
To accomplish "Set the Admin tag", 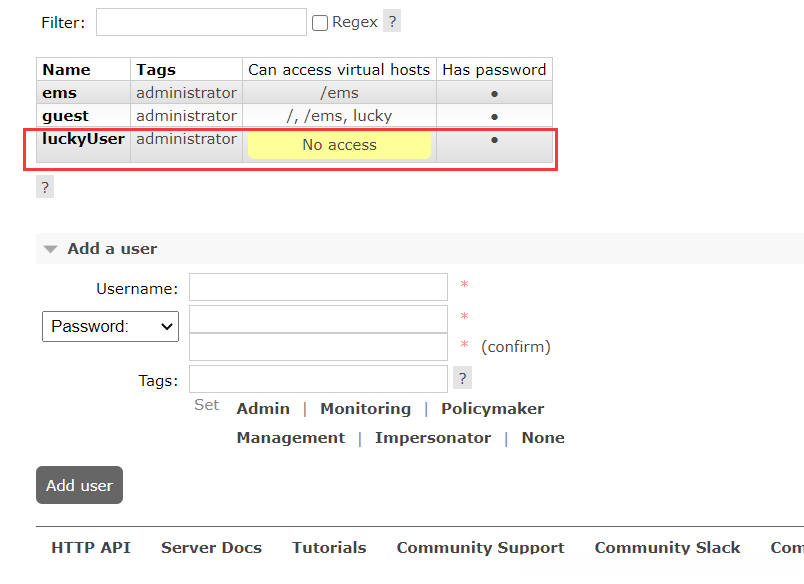I will pos(263,409).
